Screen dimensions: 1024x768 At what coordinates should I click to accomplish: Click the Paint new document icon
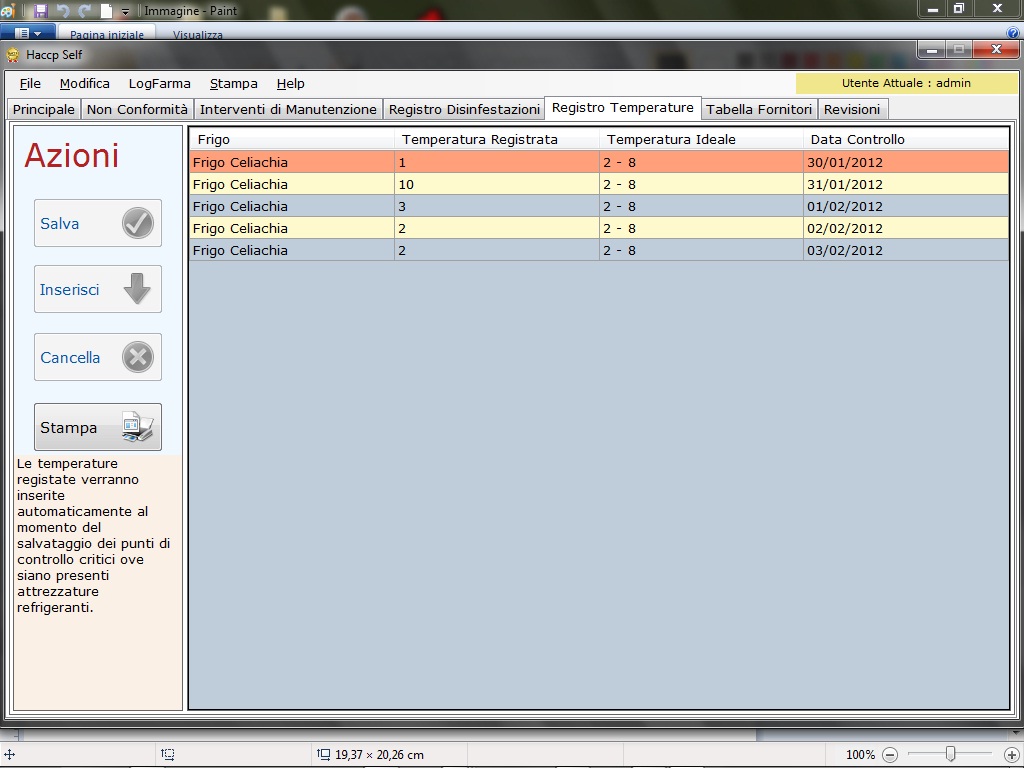[106, 11]
